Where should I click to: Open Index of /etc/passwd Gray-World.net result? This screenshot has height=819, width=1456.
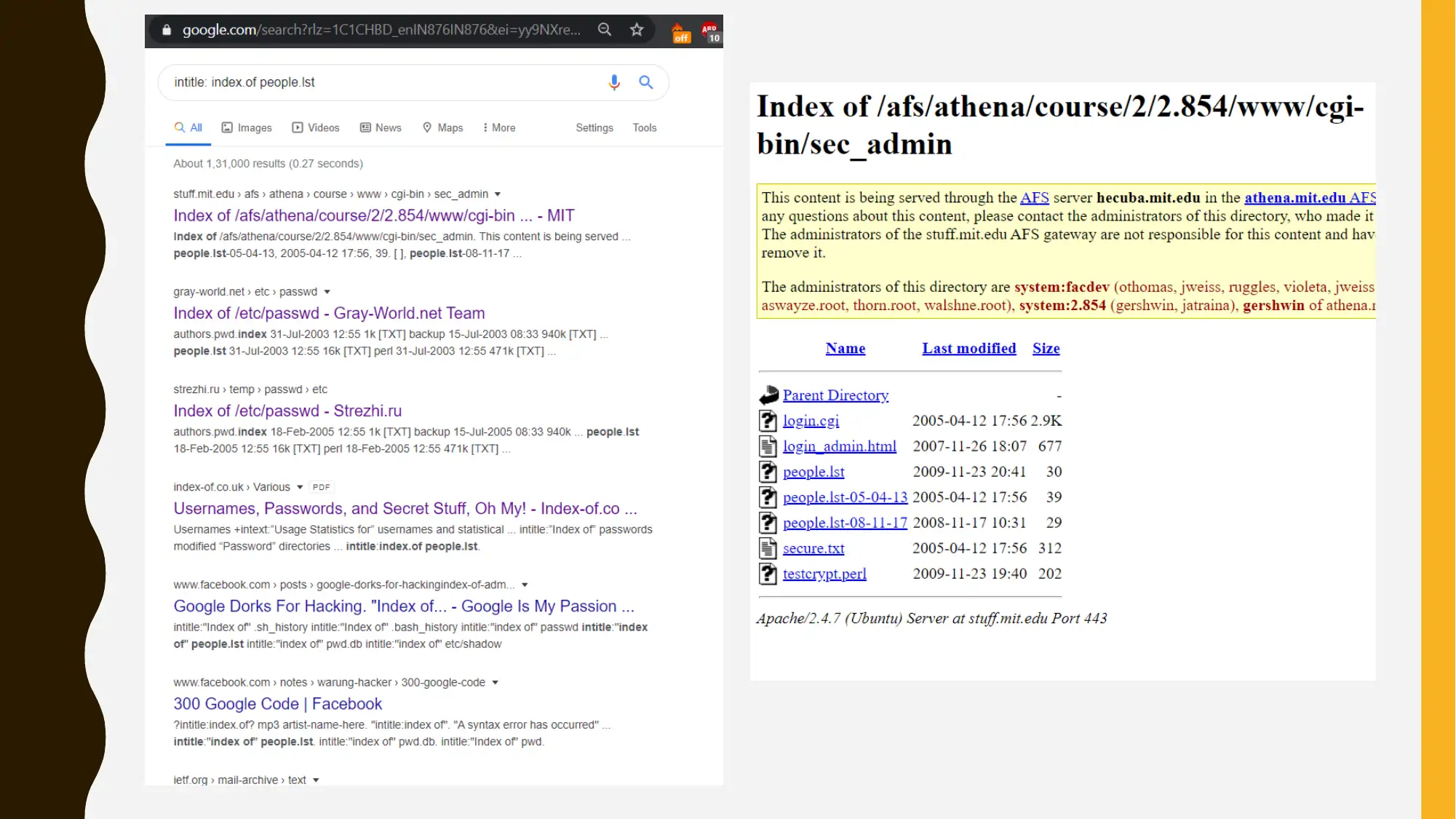tap(329, 313)
